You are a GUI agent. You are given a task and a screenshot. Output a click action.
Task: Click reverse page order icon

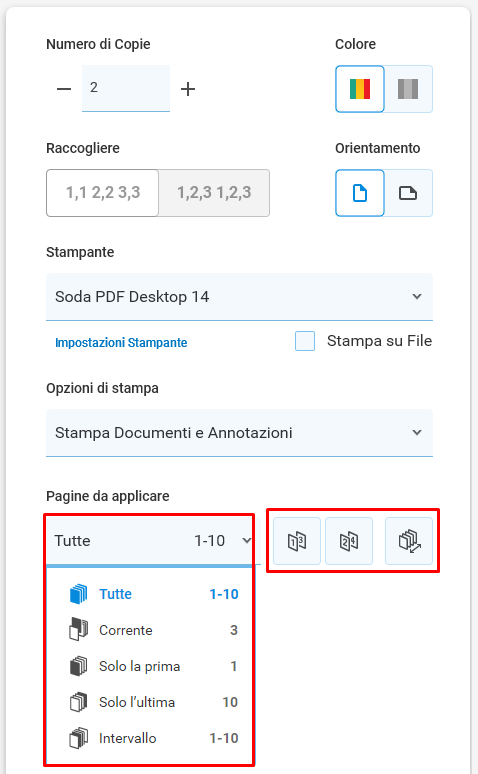click(409, 541)
